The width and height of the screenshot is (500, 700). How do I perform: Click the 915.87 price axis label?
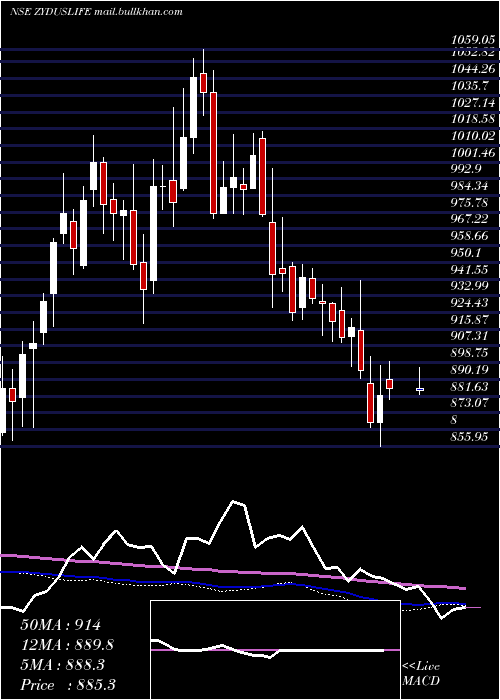[x=470, y=319]
